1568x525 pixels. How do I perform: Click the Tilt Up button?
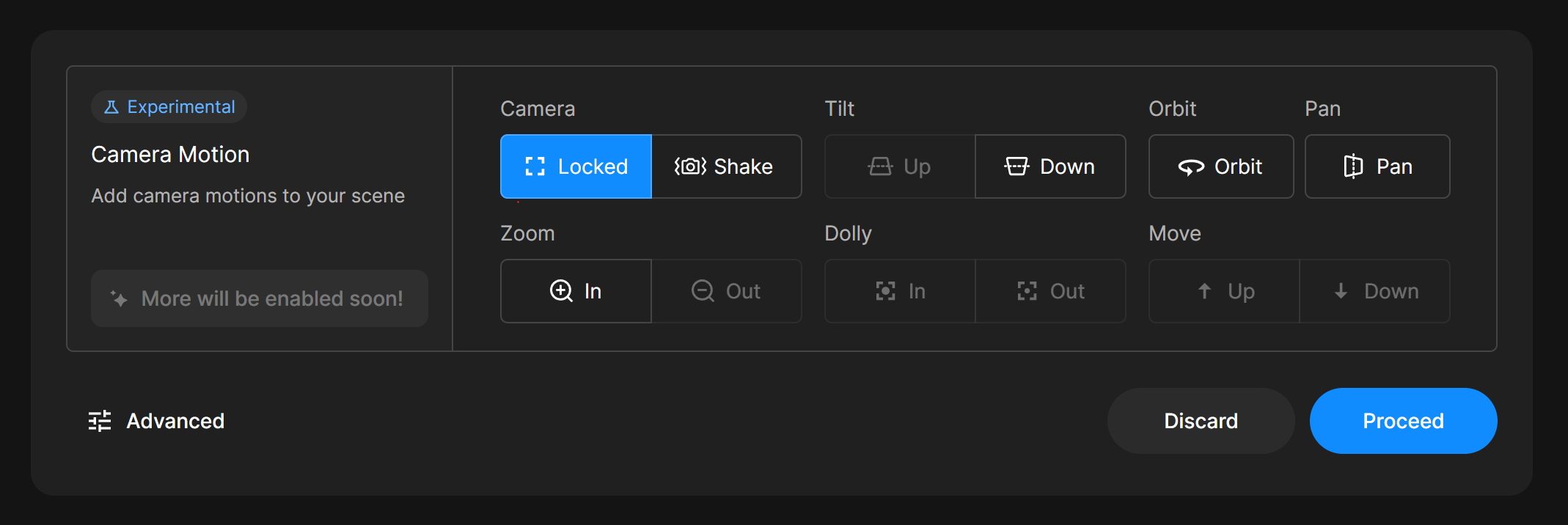pyautogui.click(x=900, y=166)
